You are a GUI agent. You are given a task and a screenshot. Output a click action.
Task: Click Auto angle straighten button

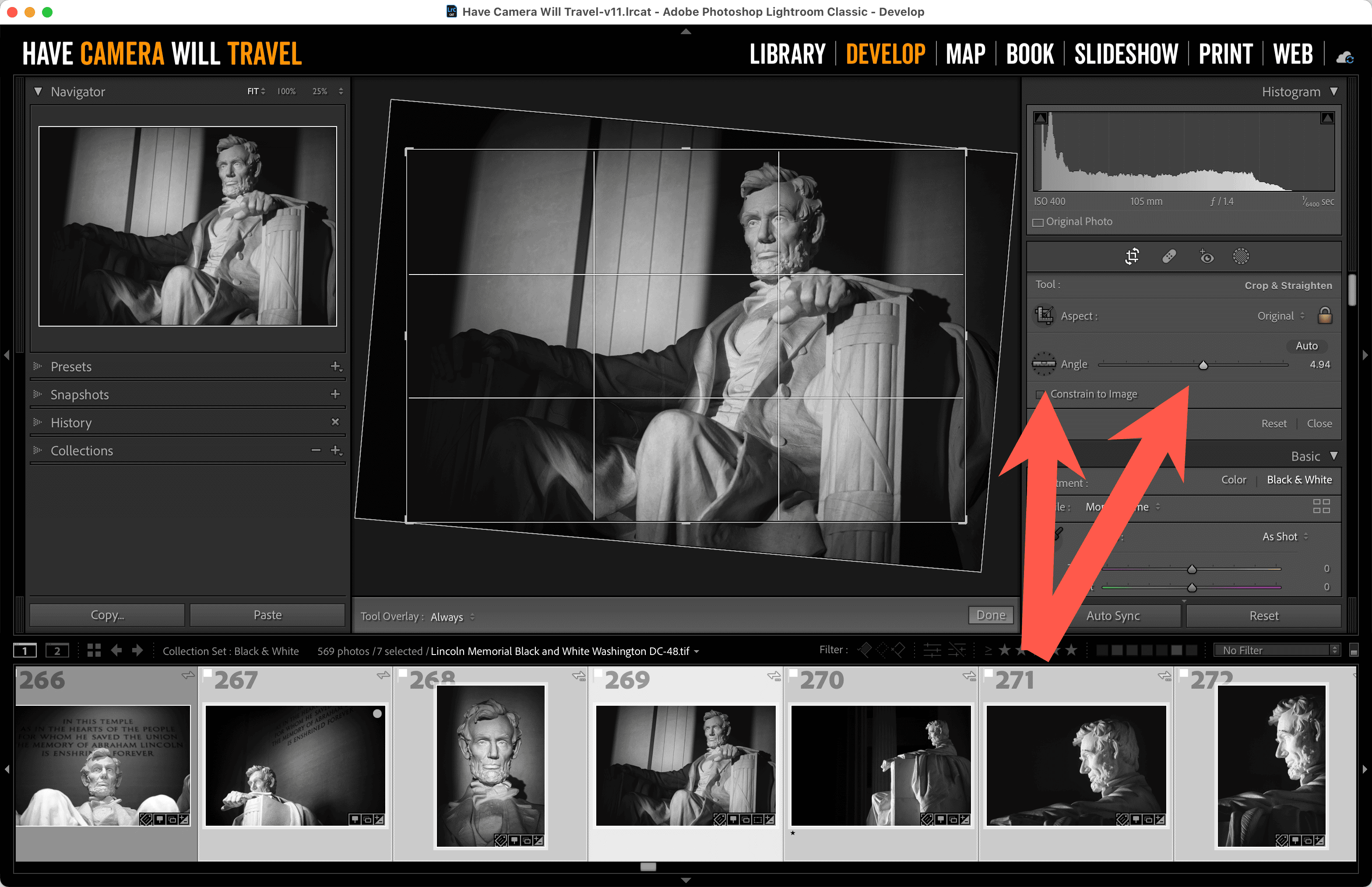pos(1306,345)
